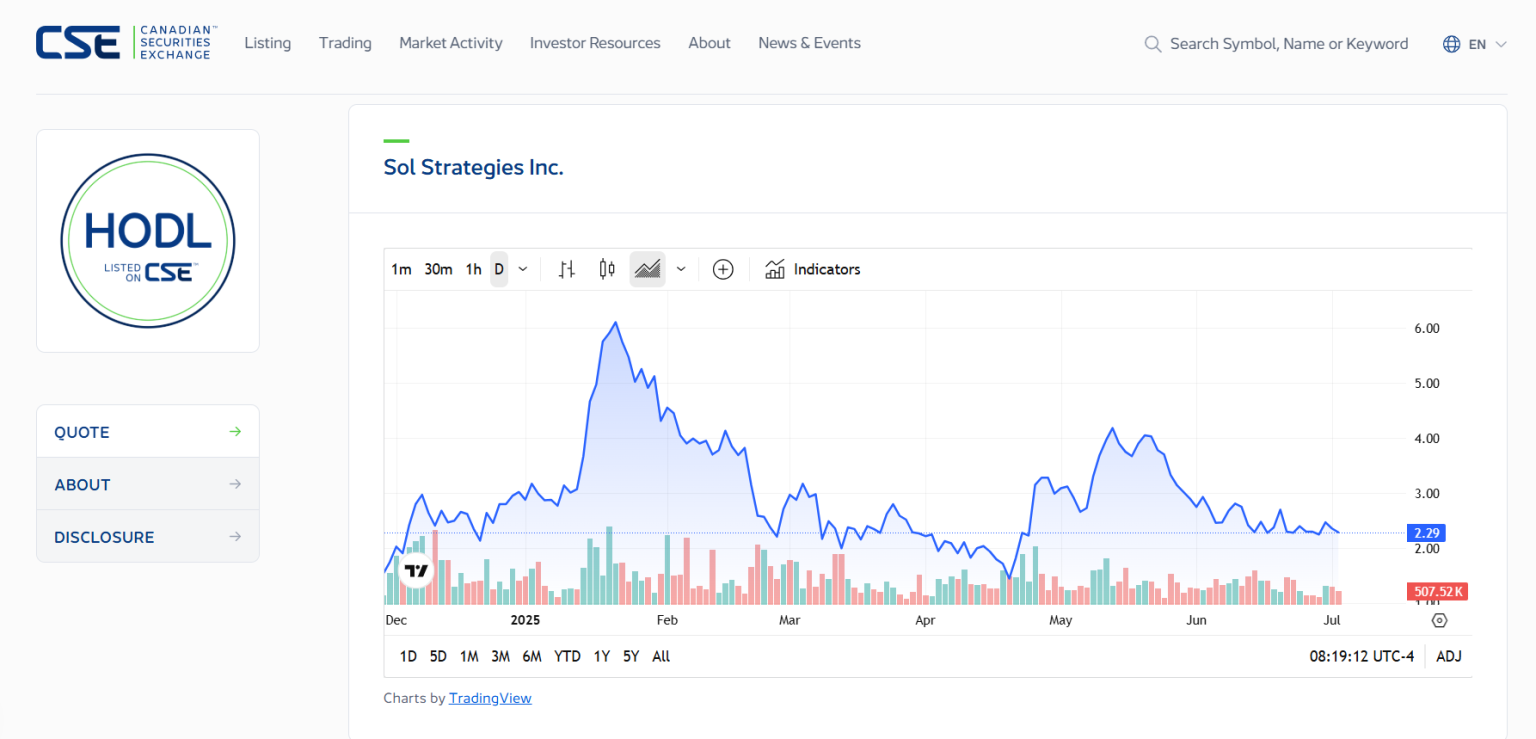Select the bar chart style icon

click(x=567, y=269)
